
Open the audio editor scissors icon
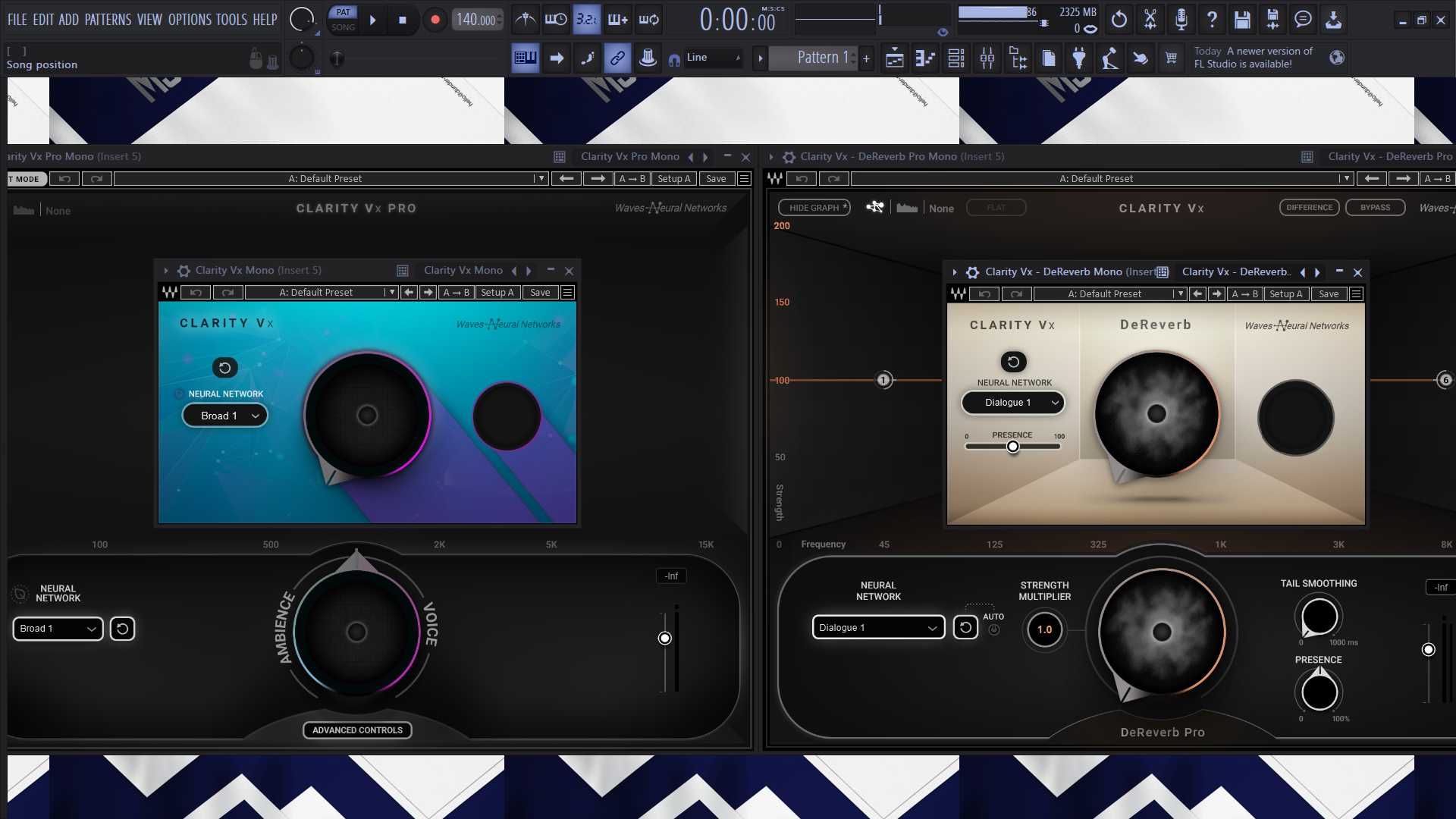(x=1150, y=20)
